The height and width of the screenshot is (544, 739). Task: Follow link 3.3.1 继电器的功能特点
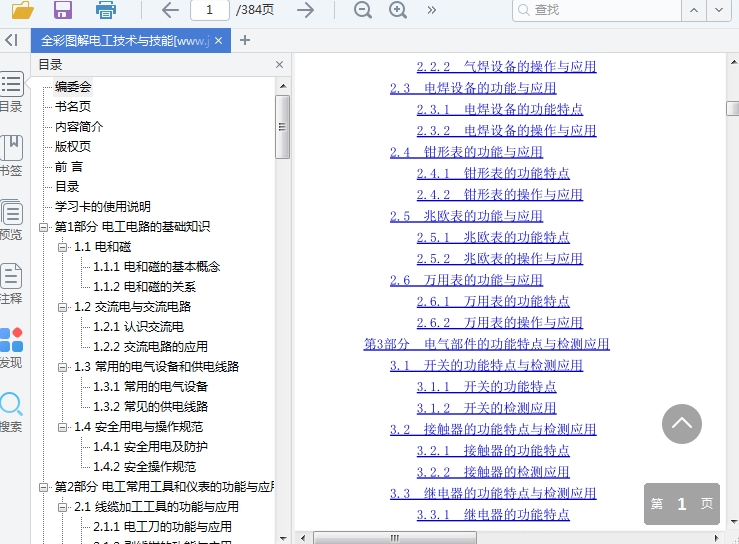coord(493,514)
